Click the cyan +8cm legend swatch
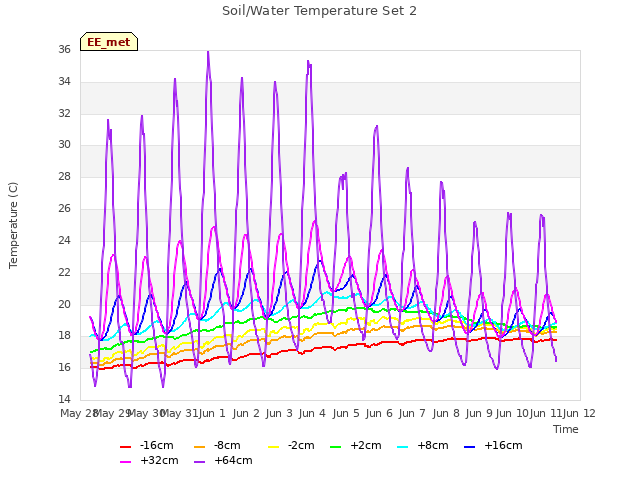The image size is (640, 480). click(x=402, y=447)
